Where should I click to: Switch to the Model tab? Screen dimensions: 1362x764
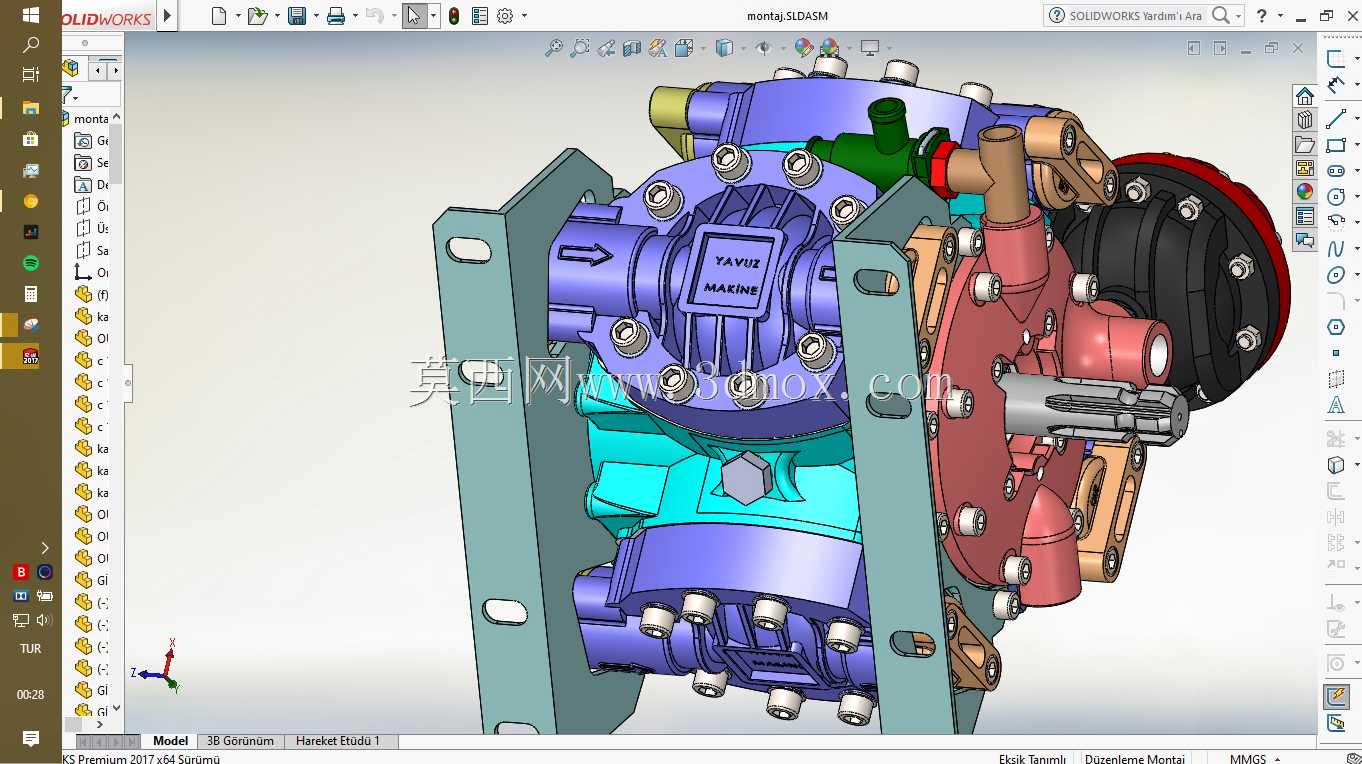[170, 741]
